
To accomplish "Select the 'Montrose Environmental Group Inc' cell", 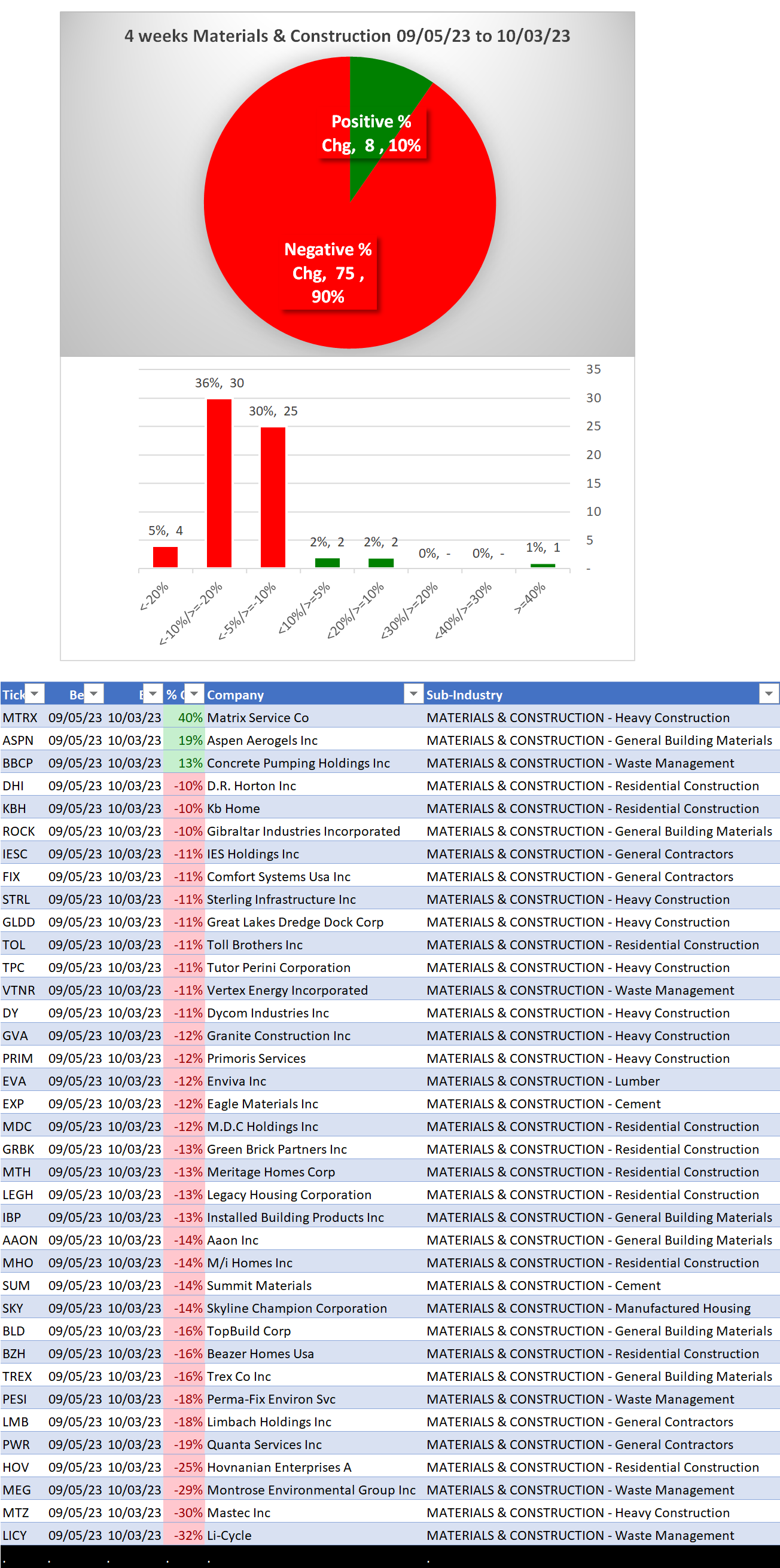I will pos(314,1490).
